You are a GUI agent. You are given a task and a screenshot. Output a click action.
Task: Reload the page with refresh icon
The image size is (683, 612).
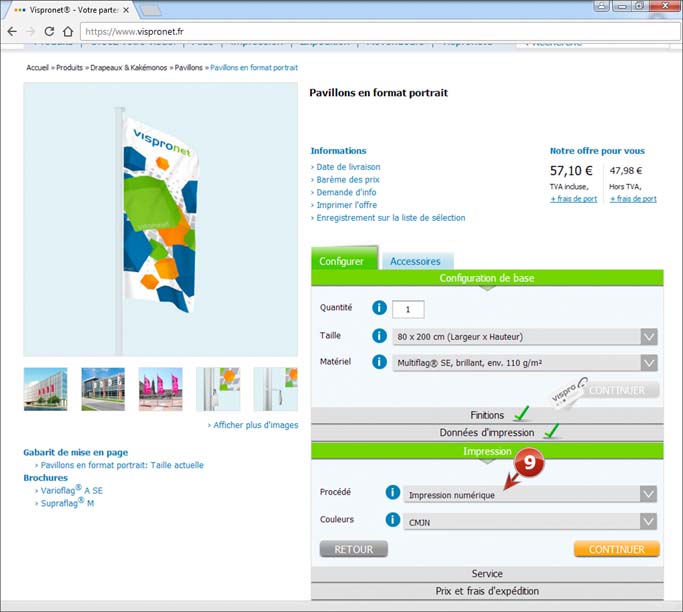tap(49, 31)
